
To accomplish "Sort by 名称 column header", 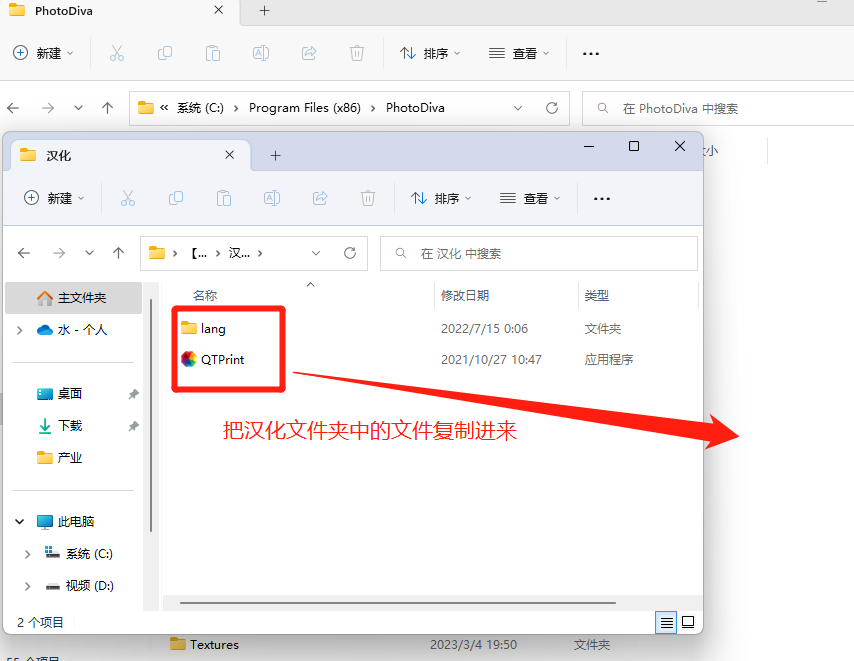I will point(205,296).
